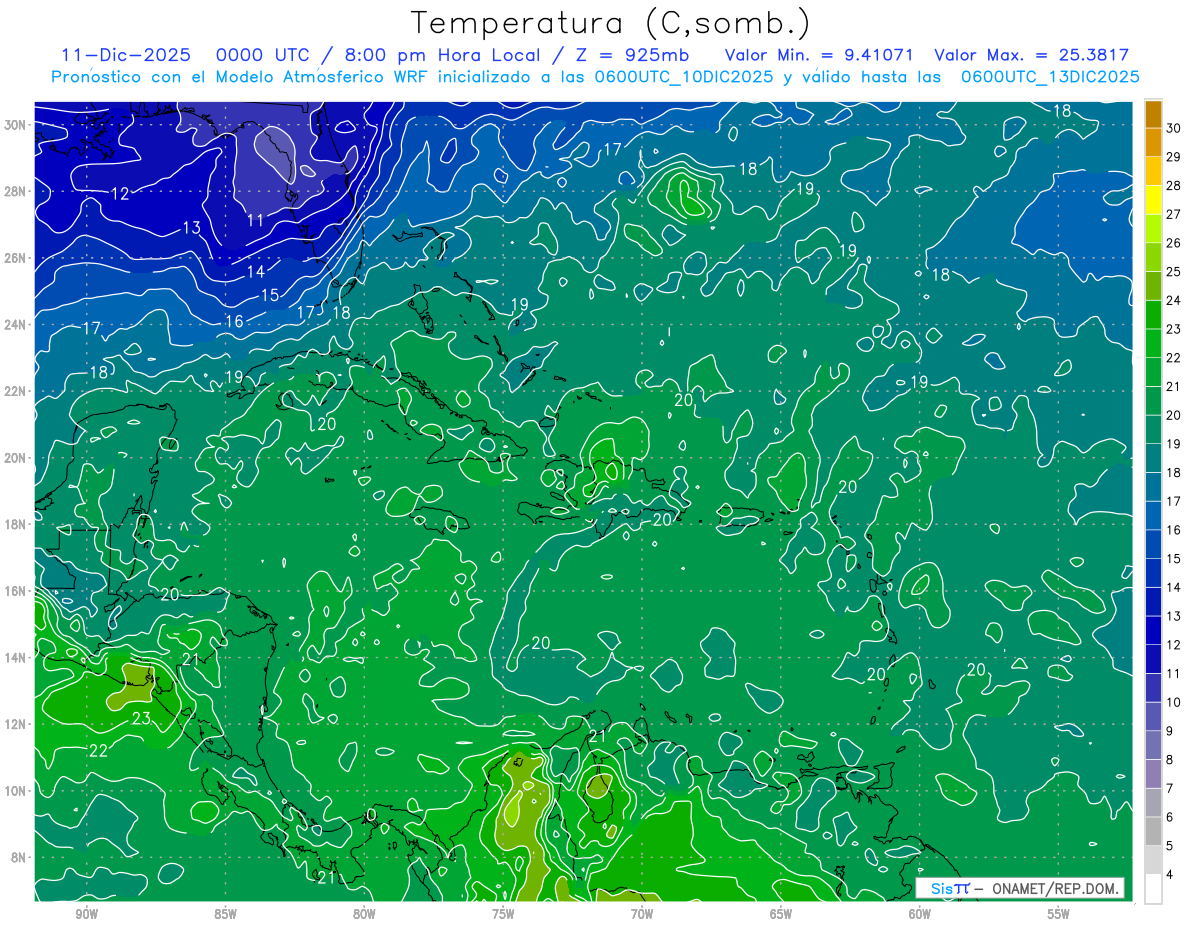Click the yellow swatch between 27 and 28
1200x927 pixels.
point(1153,200)
